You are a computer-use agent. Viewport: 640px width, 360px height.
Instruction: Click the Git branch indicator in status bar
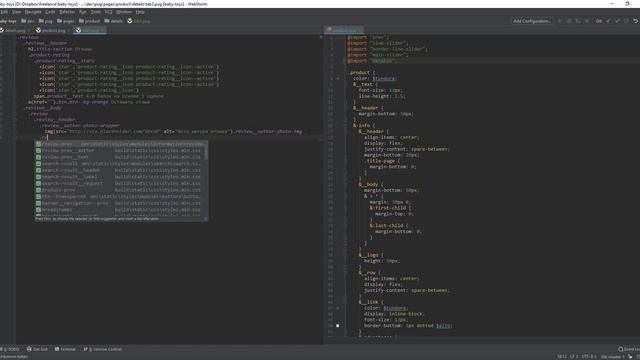(612, 357)
